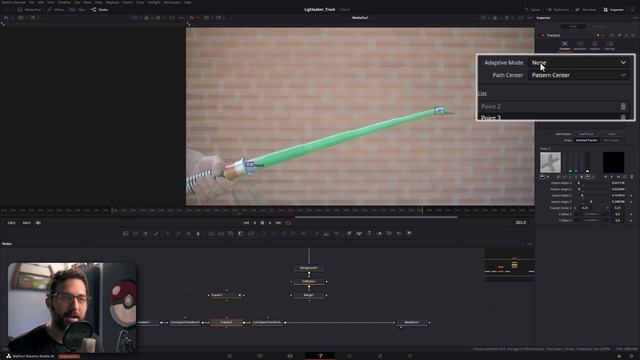Toggle loop playback

(x=288, y=223)
